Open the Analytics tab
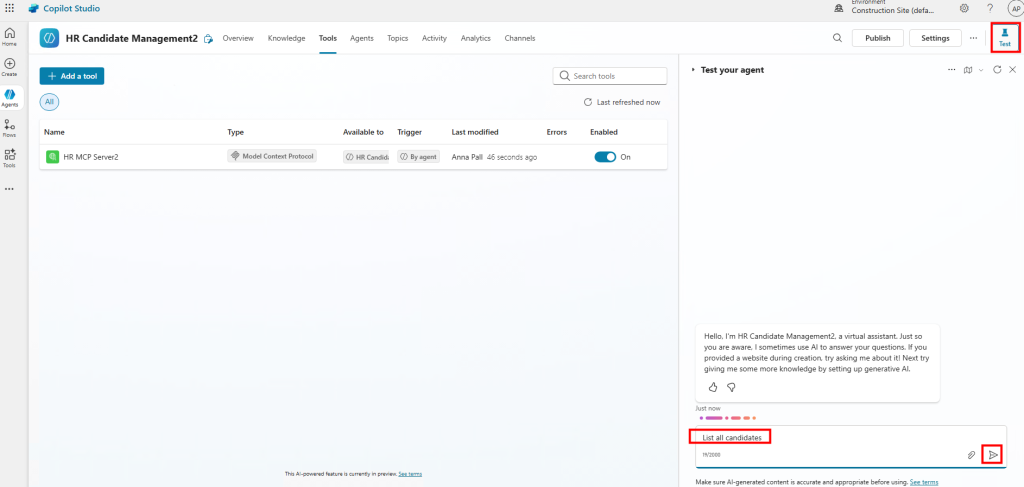This screenshot has width=1024, height=487. coord(475,38)
